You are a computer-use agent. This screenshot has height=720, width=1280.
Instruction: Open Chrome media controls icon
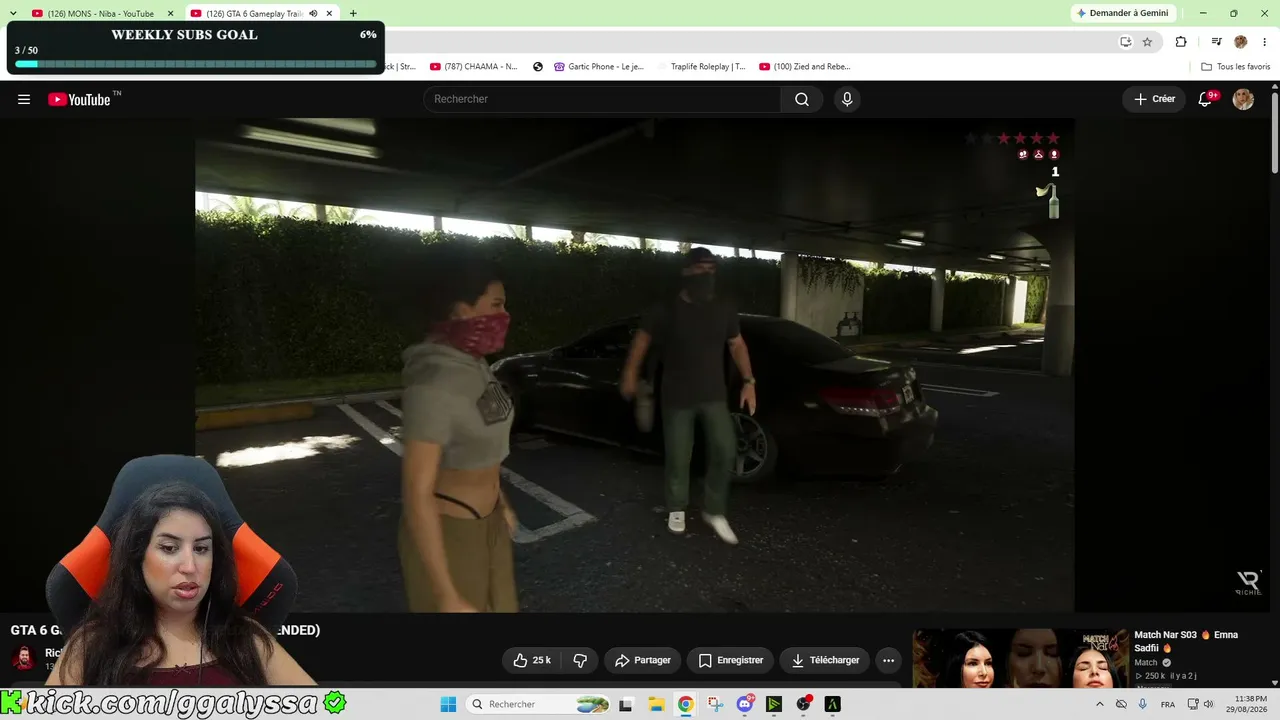[1216, 42]
